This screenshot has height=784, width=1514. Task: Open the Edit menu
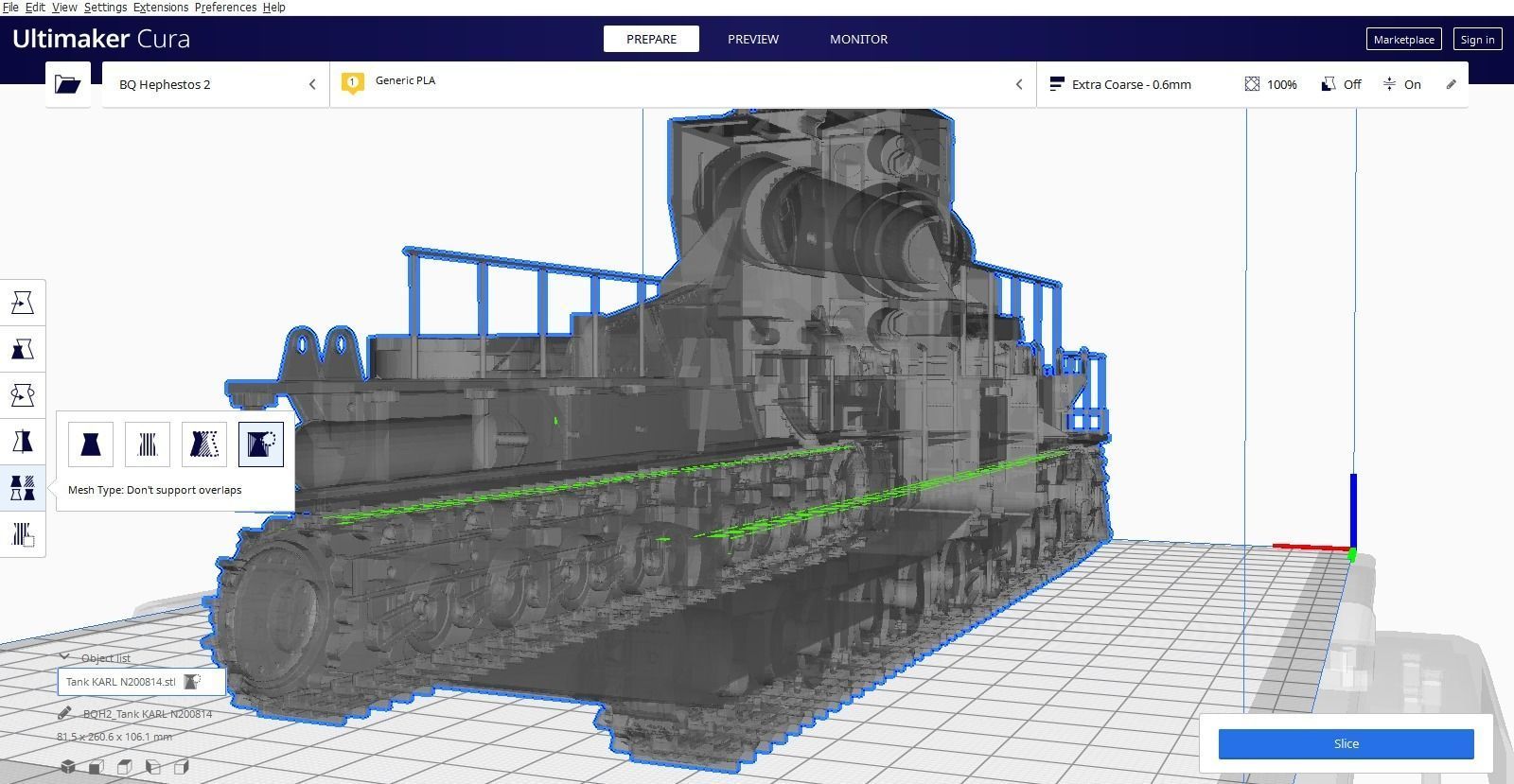tap(35, 8)
